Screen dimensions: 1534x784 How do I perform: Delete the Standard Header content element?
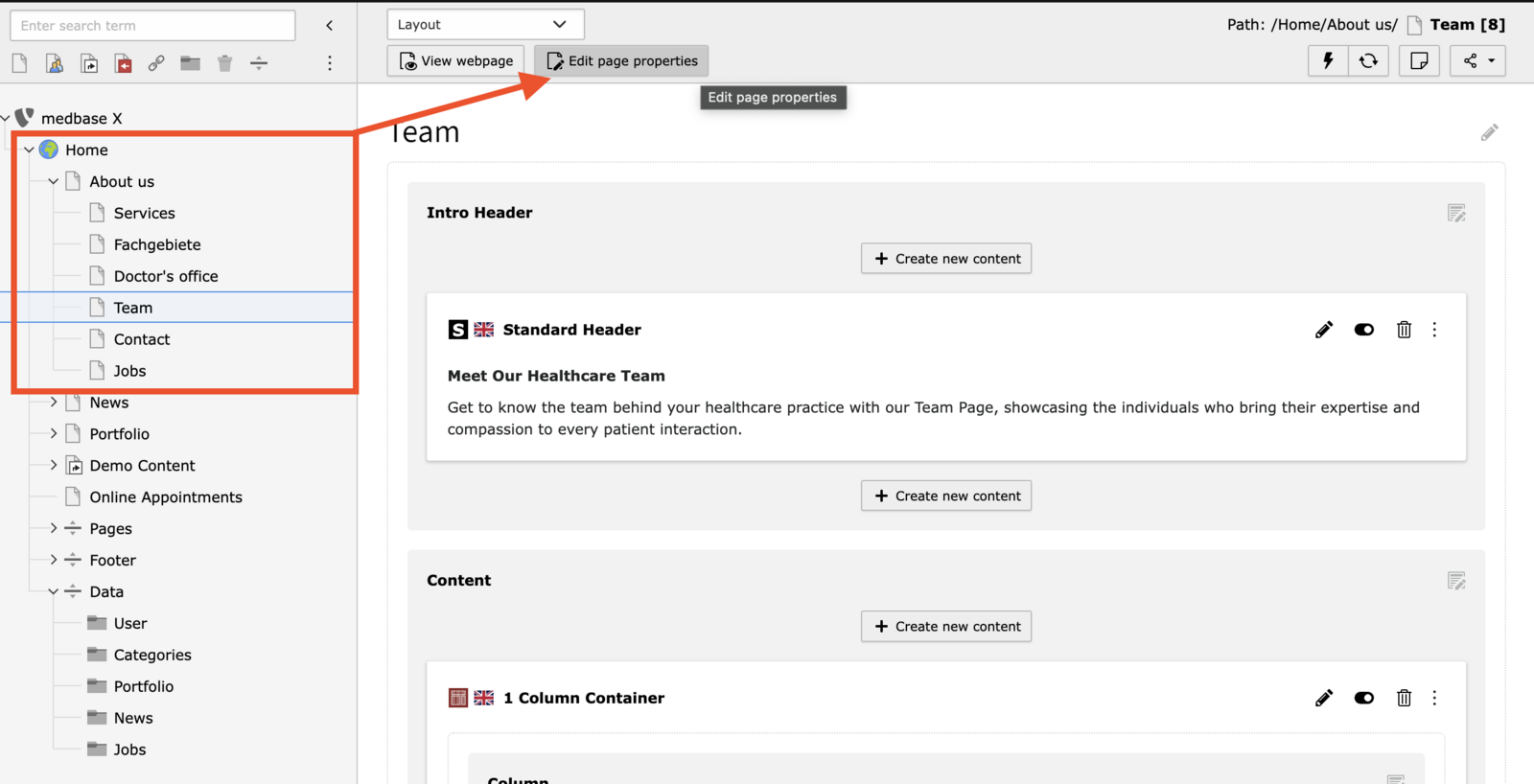1404,330
